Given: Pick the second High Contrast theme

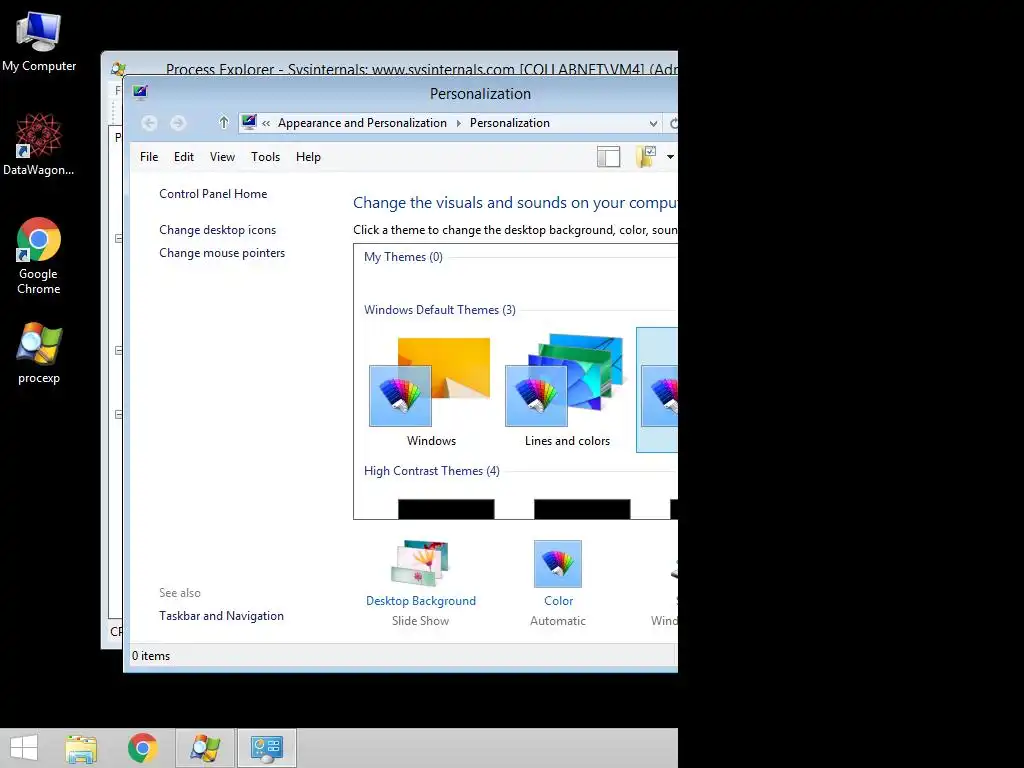Looking at the screenshot, I should click(582, 509).
